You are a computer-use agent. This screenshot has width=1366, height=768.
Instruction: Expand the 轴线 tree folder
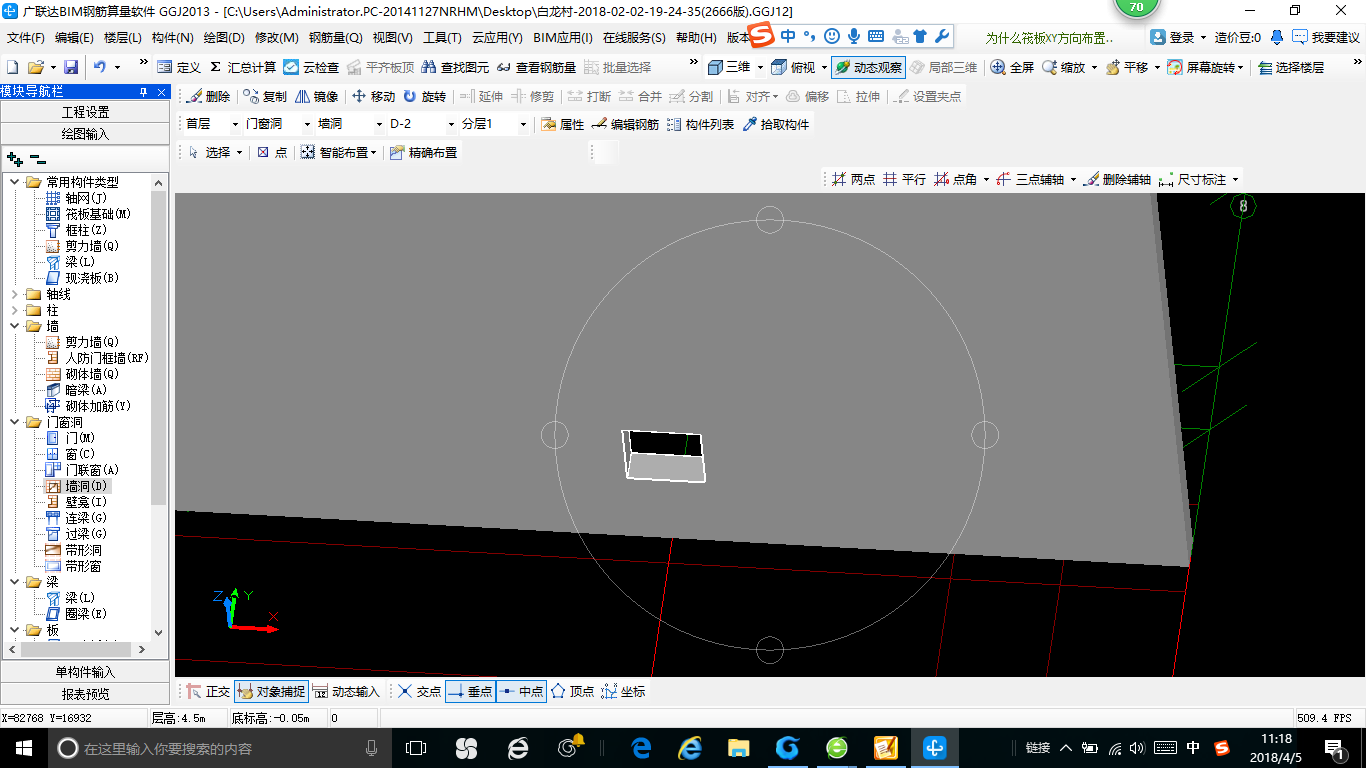tap(15, 294)
